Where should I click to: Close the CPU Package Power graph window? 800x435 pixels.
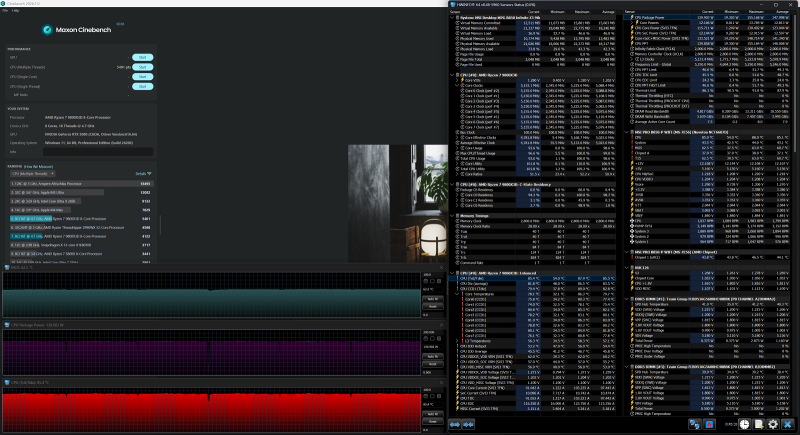441,325
